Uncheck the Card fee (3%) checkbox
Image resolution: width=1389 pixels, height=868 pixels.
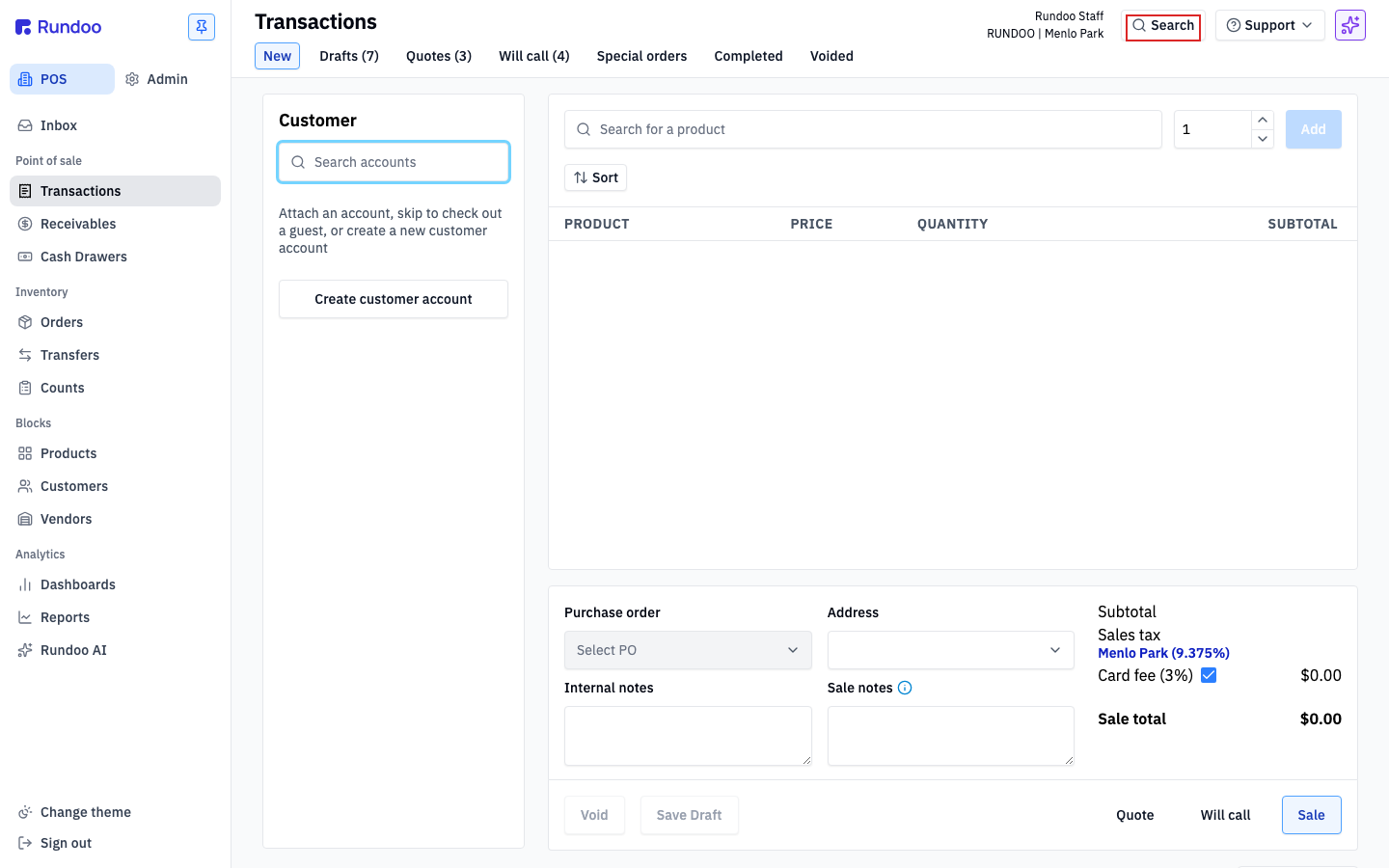coord(1209,675)
